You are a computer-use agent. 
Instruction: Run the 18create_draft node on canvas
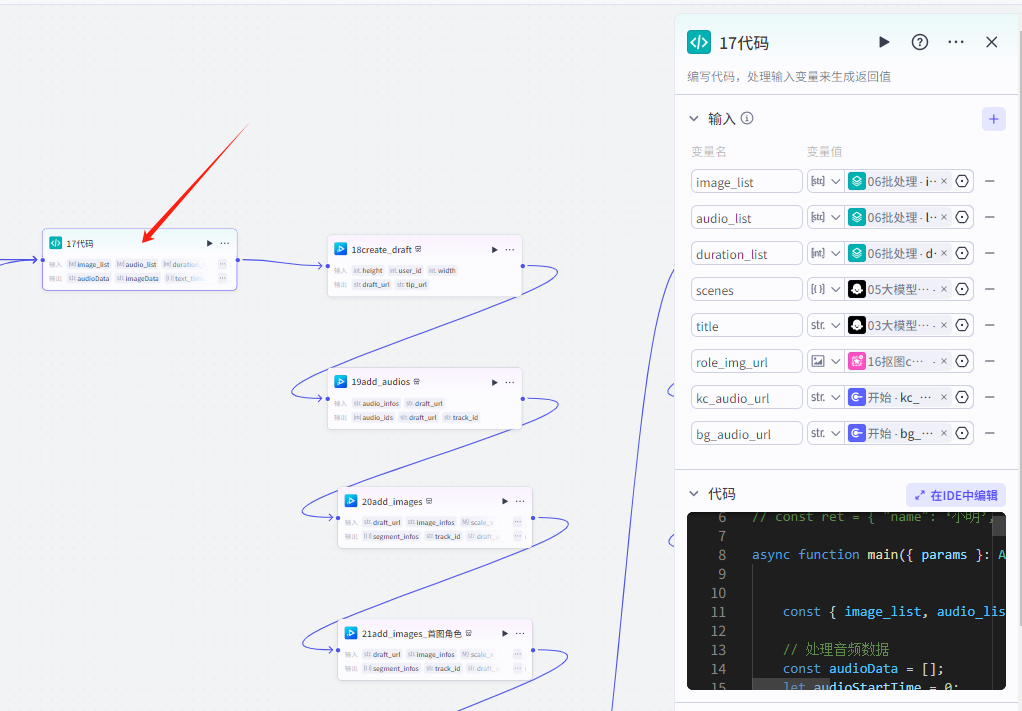point(493,250)
